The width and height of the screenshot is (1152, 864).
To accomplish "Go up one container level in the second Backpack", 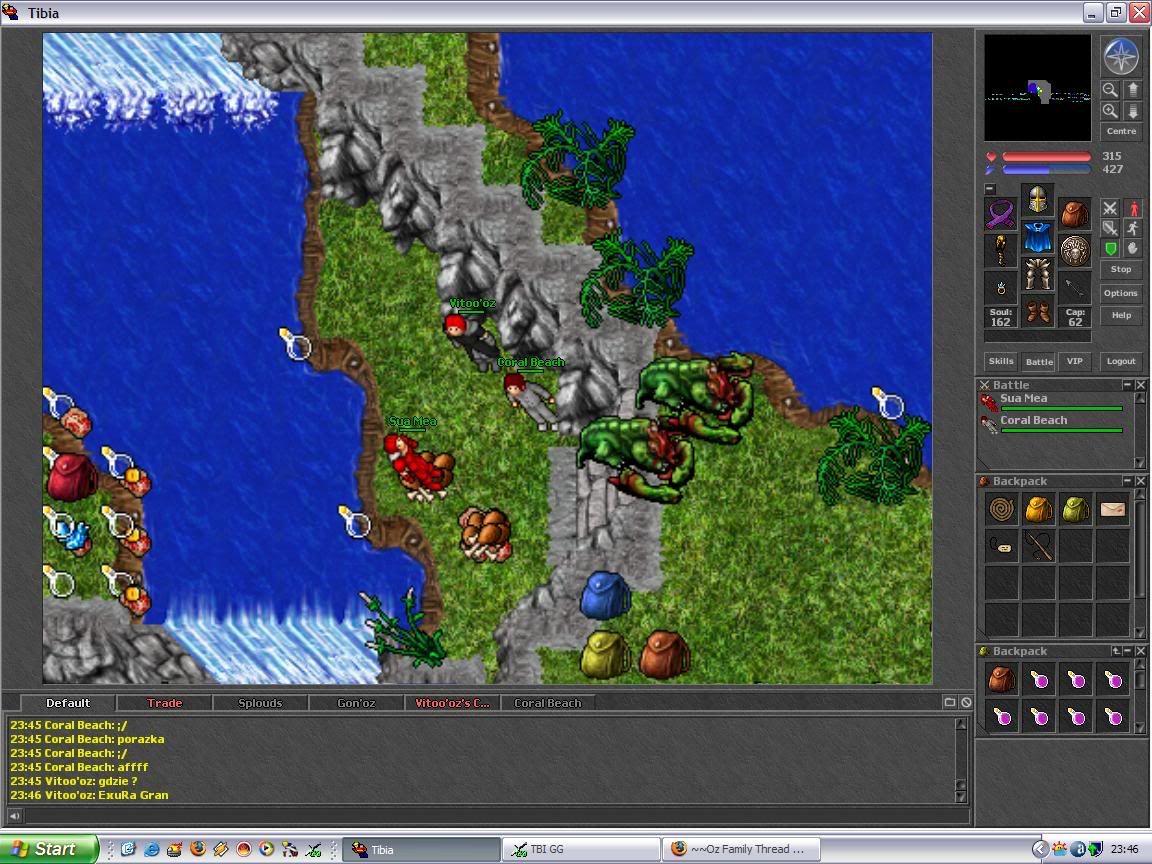I will [1115, 651].
